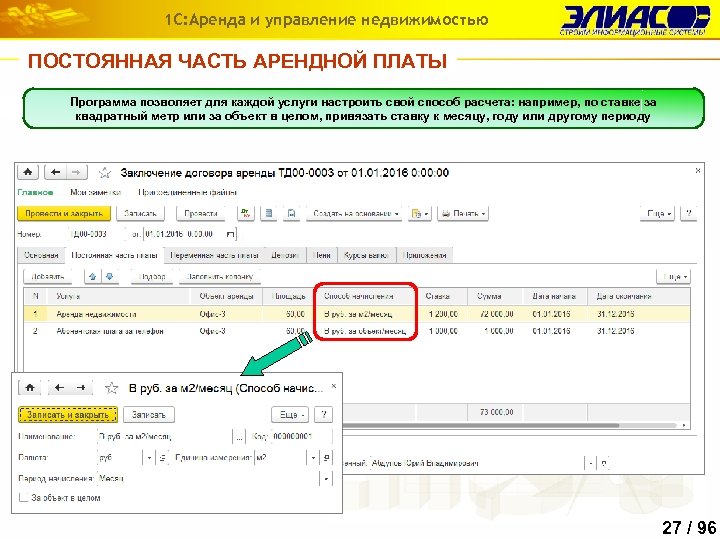Image resolution: width=720 pixels, height=540 pixels.
Task: Click the report icon left of Создать на основании
Action: [x=291, y=213]
